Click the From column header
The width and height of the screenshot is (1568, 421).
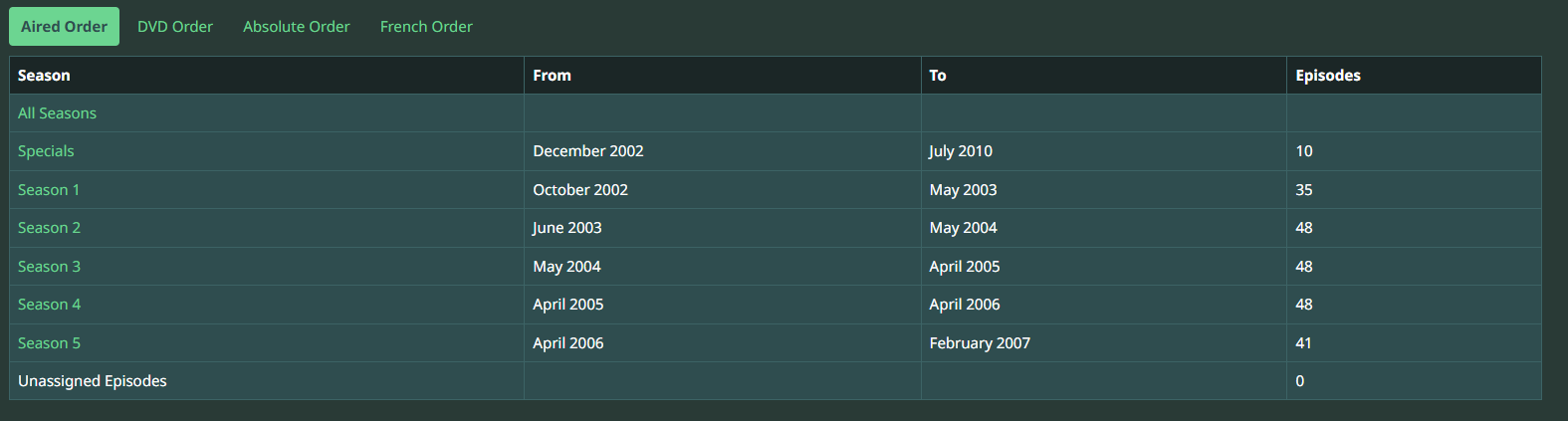(552, 76)
